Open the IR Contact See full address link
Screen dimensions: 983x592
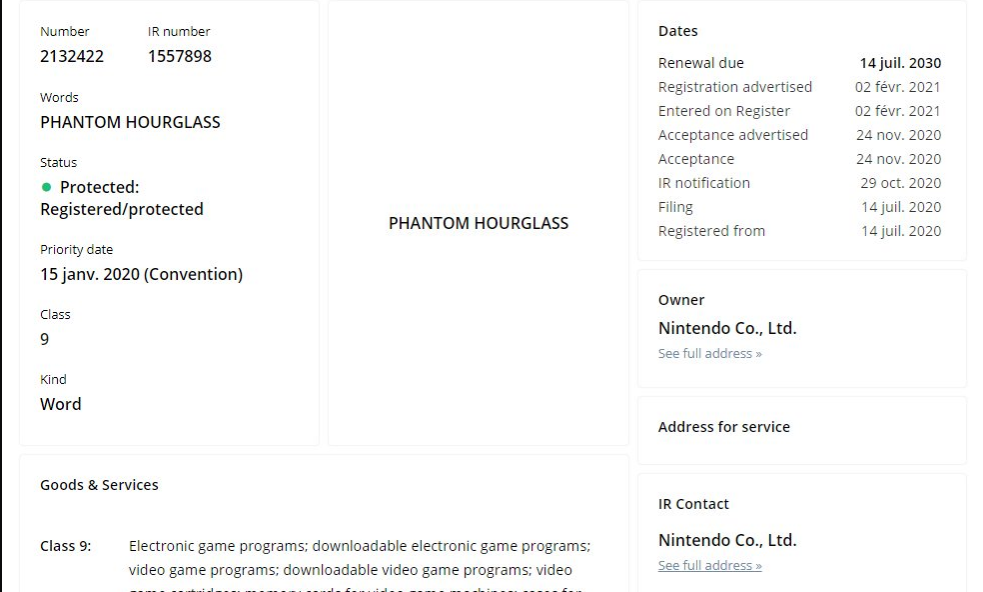coord(709,566)
